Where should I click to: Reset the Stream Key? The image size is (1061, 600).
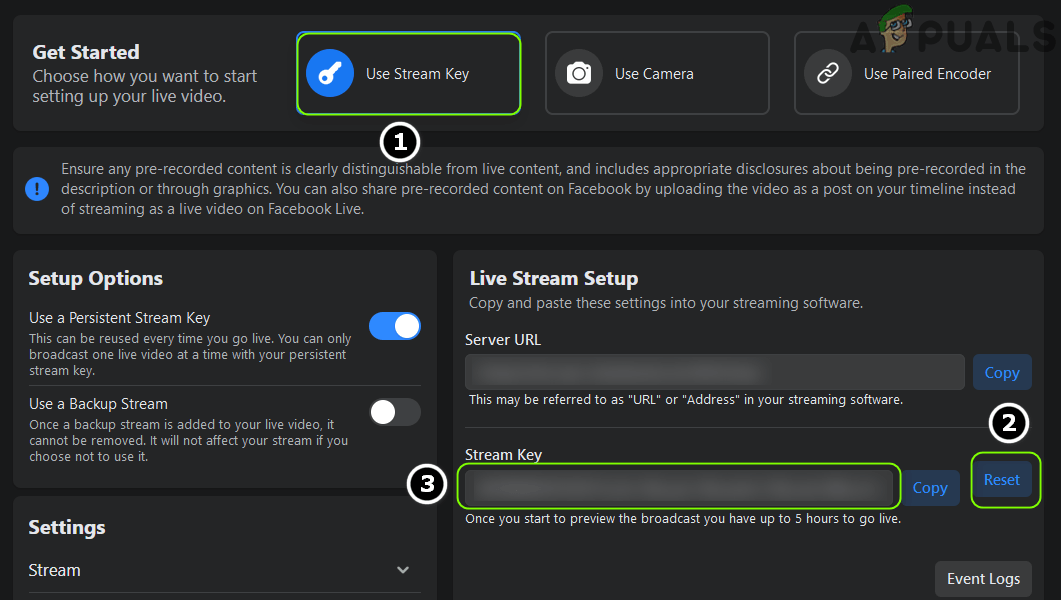coord(1001,479)
